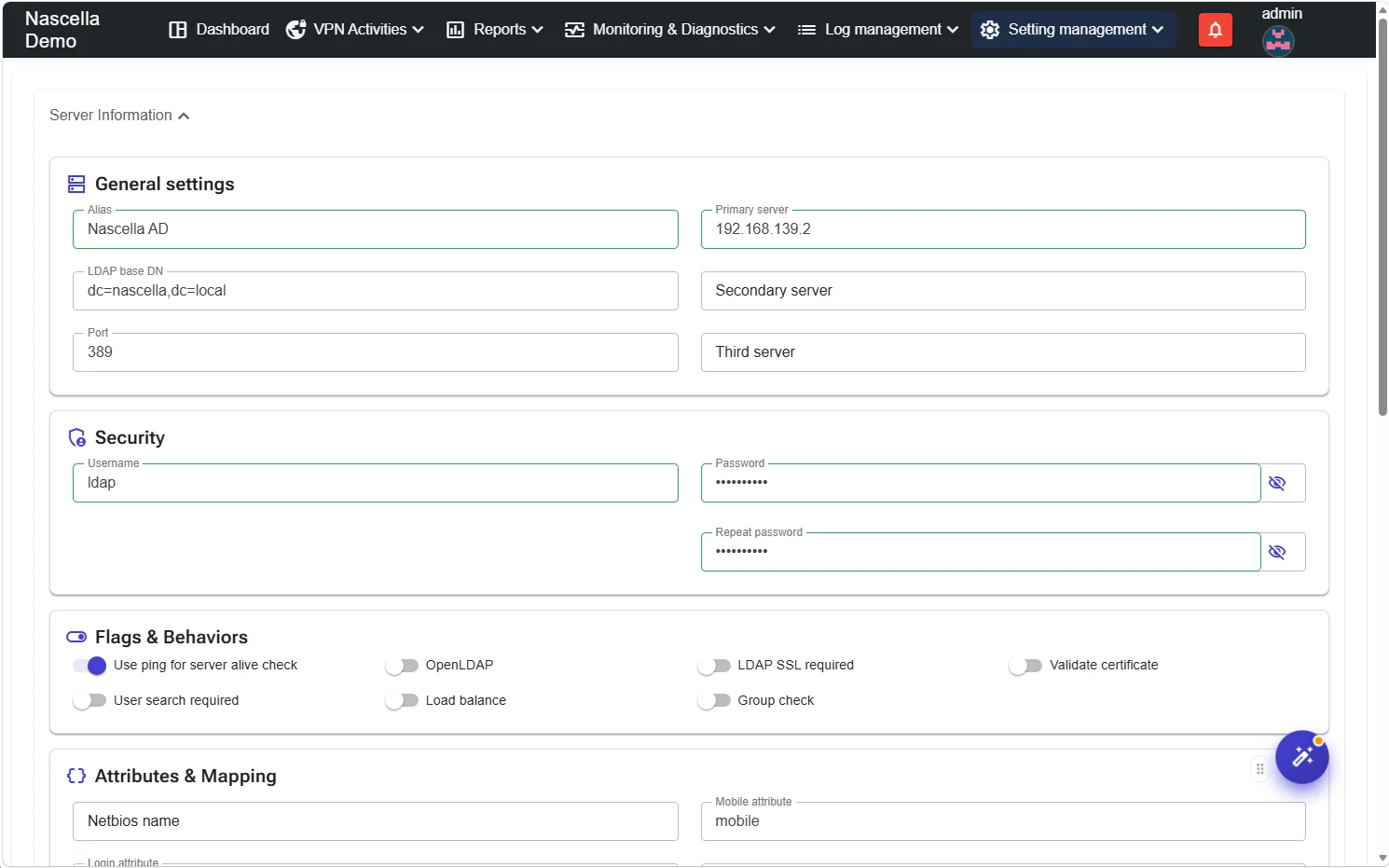Collapse the Server Information section
1389x868 pixels.
pyautogui.click(x=119, y=116)
